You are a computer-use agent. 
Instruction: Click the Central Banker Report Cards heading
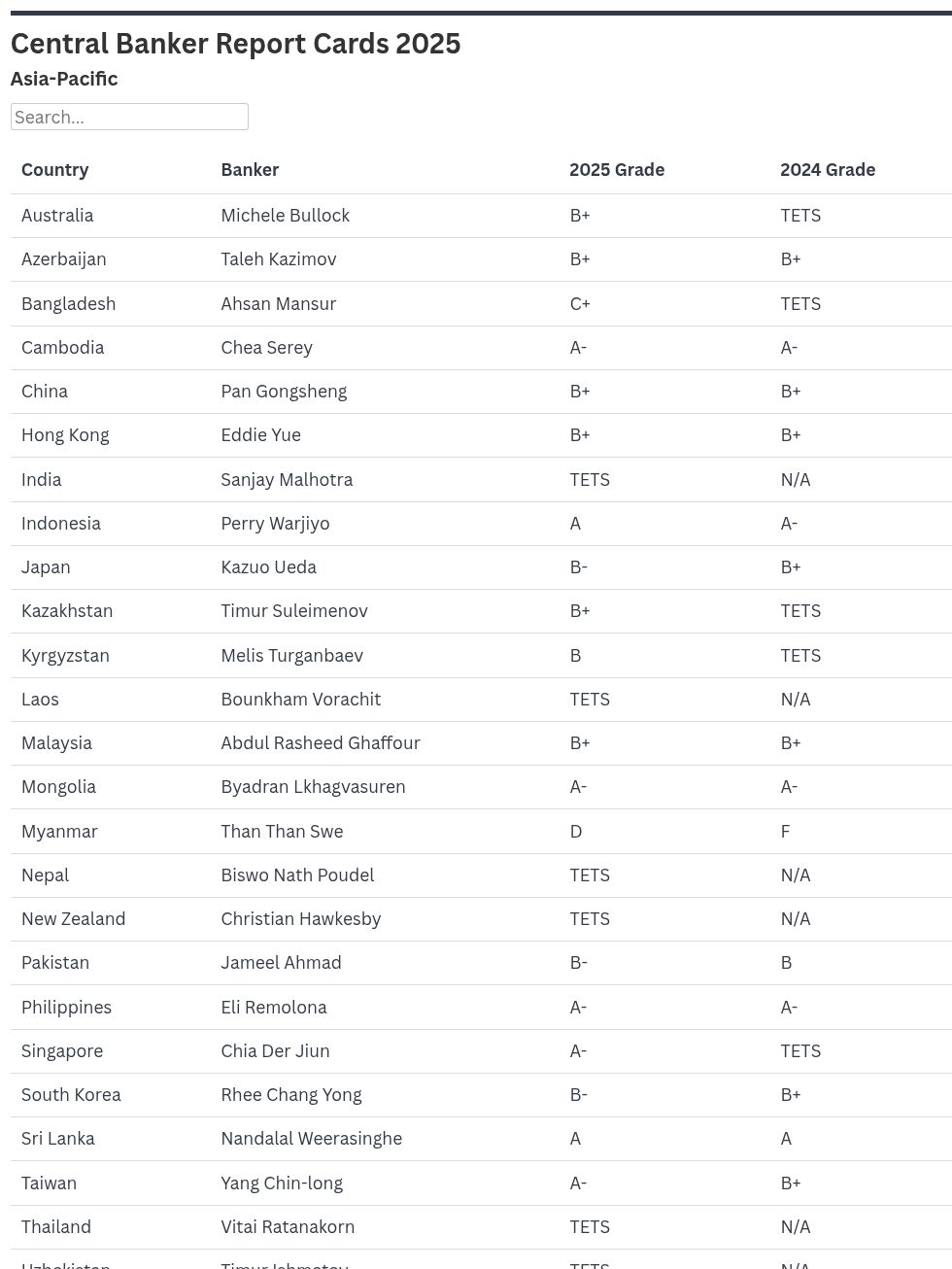[236, 44]
